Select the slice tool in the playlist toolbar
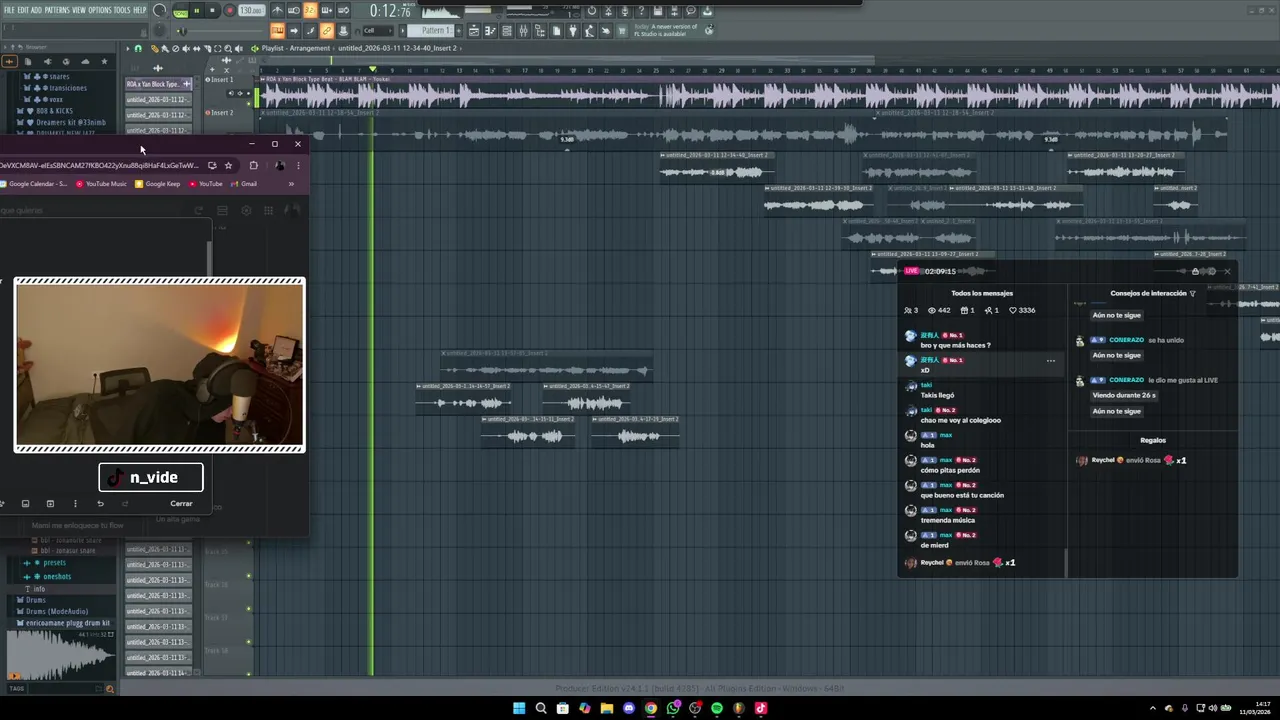This screenshot has width=1280, height=720. [x=207, y=48]
